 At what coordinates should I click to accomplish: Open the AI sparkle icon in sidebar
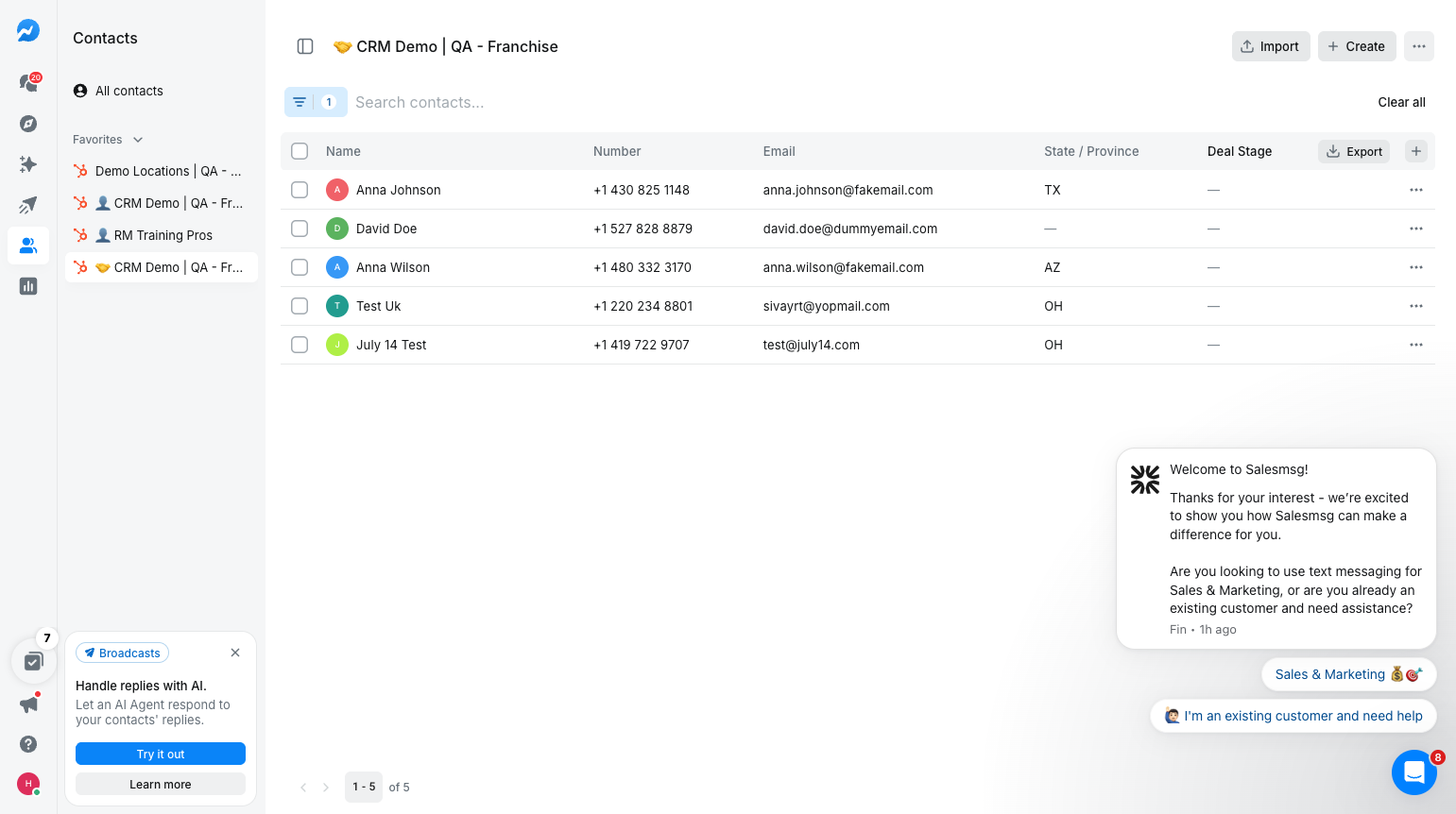click(x=28, y=164)
